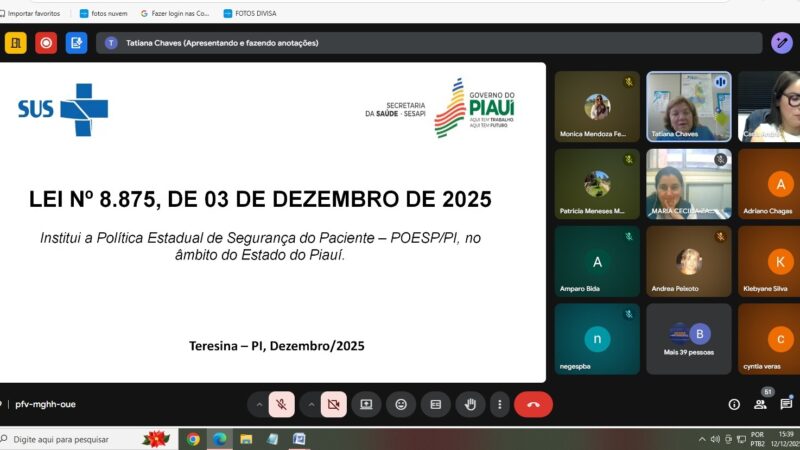Select Tatiana Chaves video tile
Image resolution: width=800 pixels, height=450 pixels.
(689, 106)
